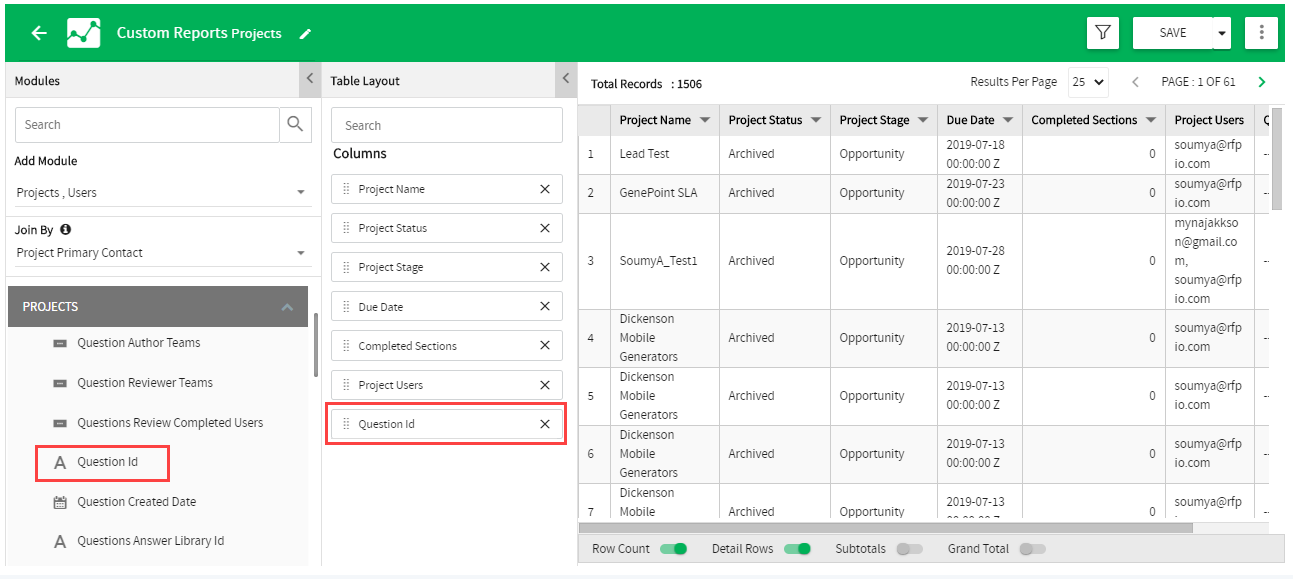Open Save button dropdown arrow
Screen dimensions: 1293x579
click(x=1222, y=33)
